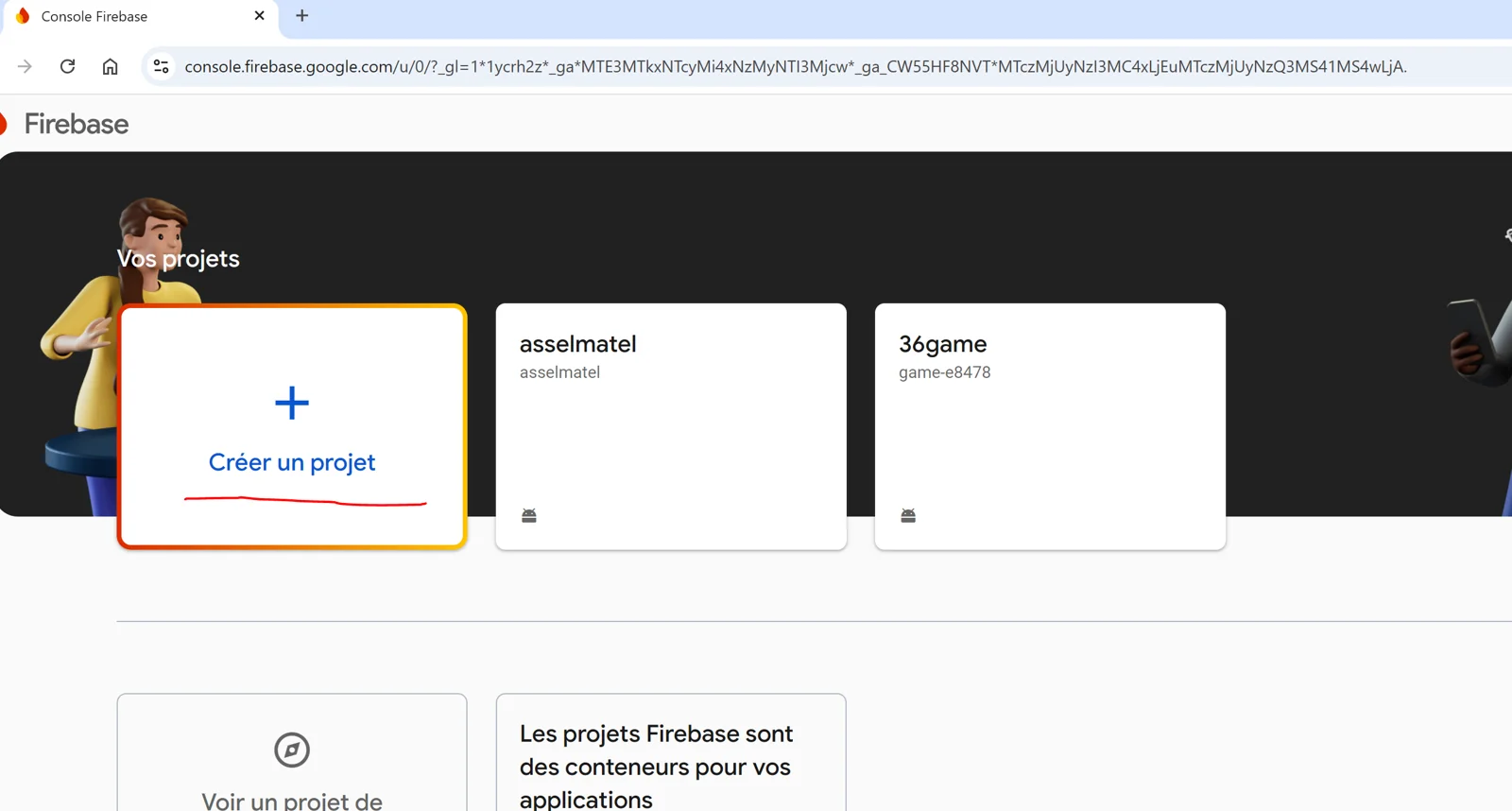This screenshot has width=1512, height=811.
Task: Open the asselmatel project card title
Action: (x=578, y=344)
